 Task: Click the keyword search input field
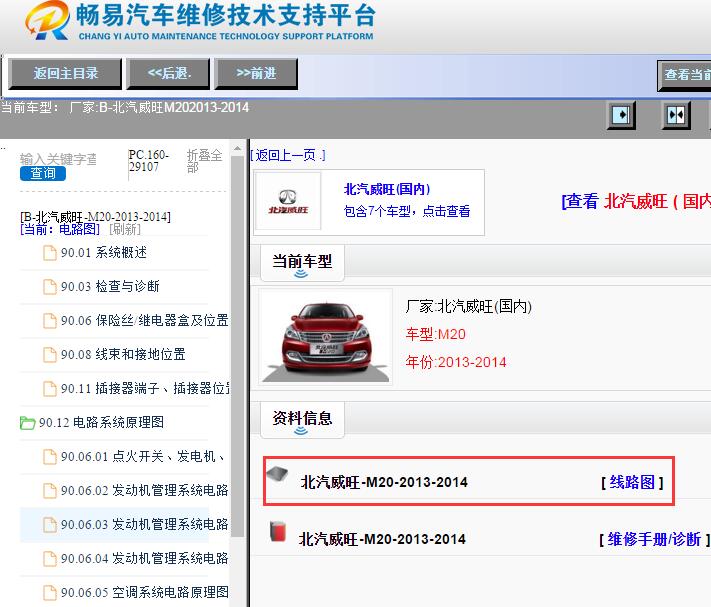[x=59, y=159]
